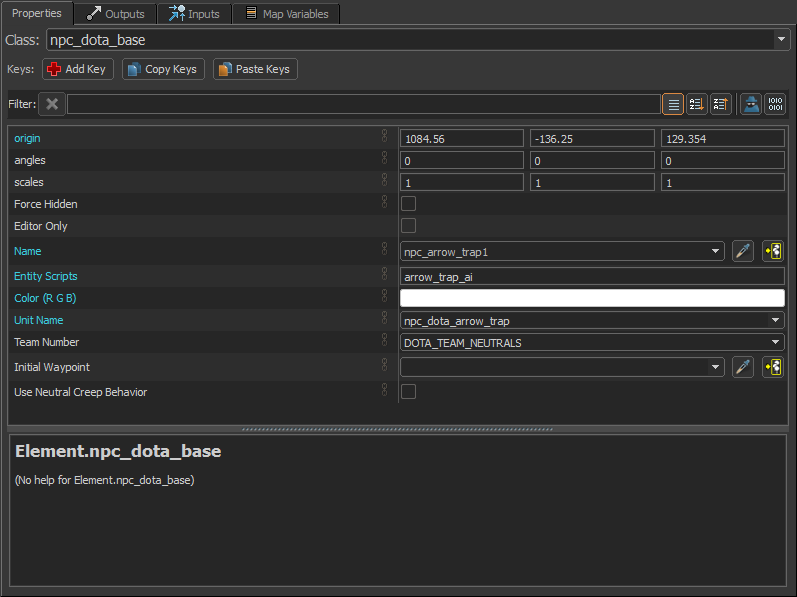Click link icon beside Team Number
Viewport: 797px width, 597px height.
(384, 339)
